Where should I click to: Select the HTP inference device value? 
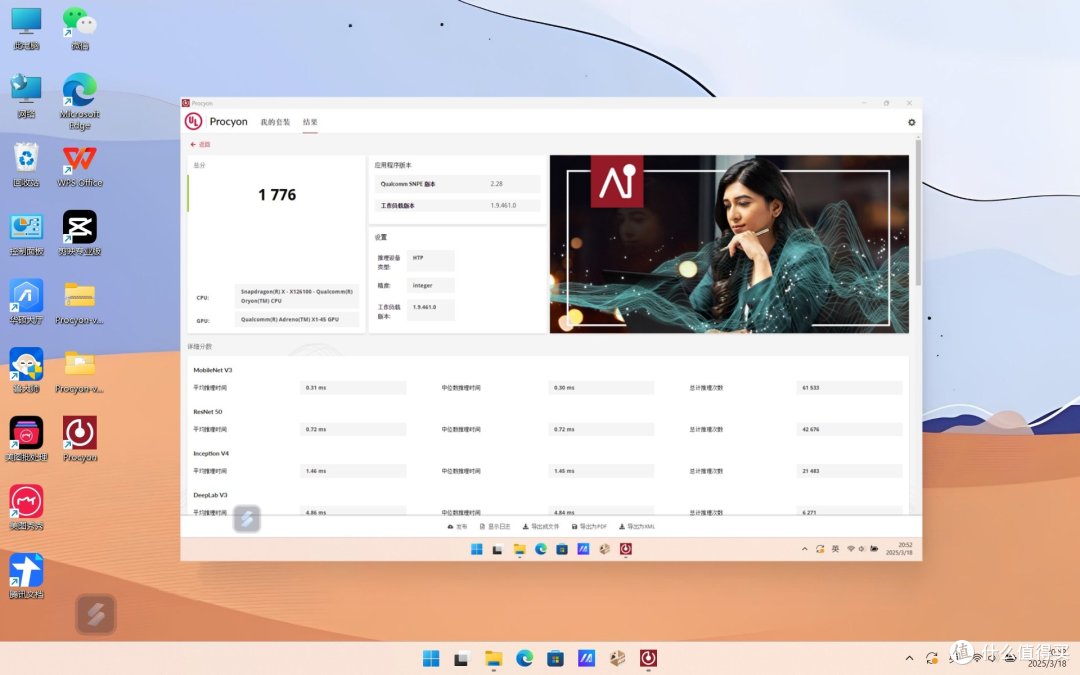[x=430, y=258]
